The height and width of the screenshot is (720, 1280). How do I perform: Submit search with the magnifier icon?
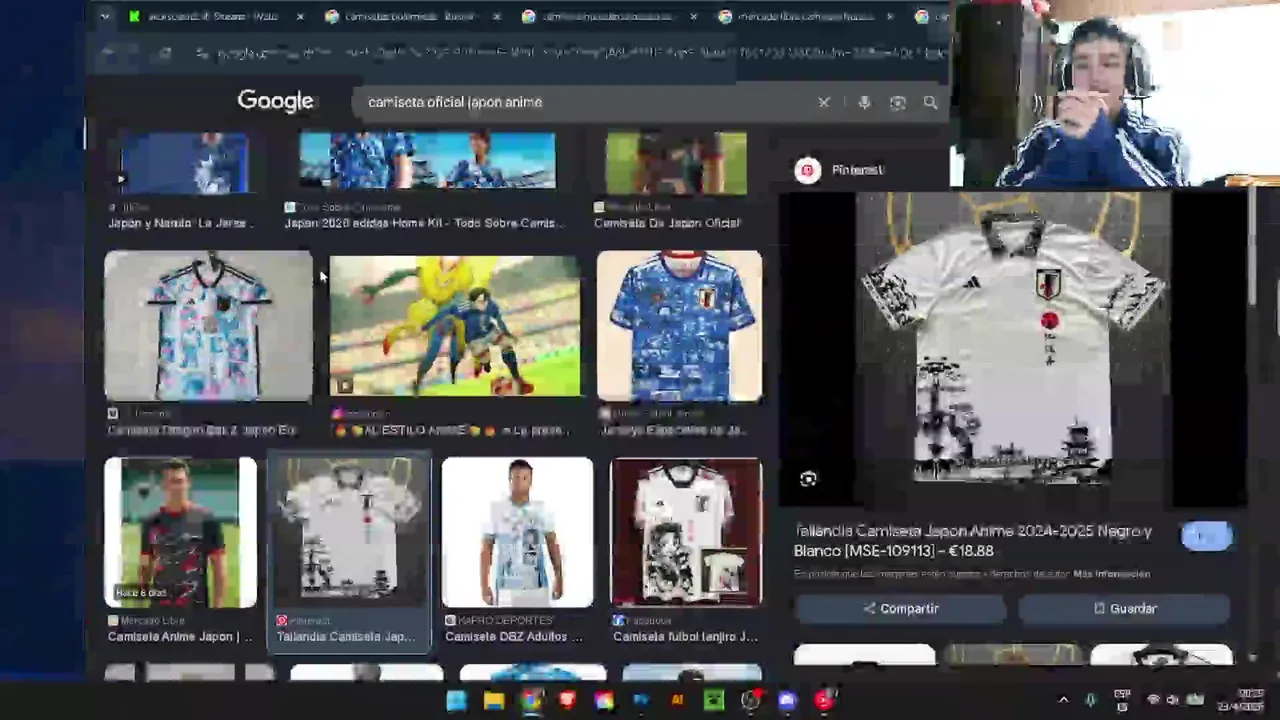point(930,102)
